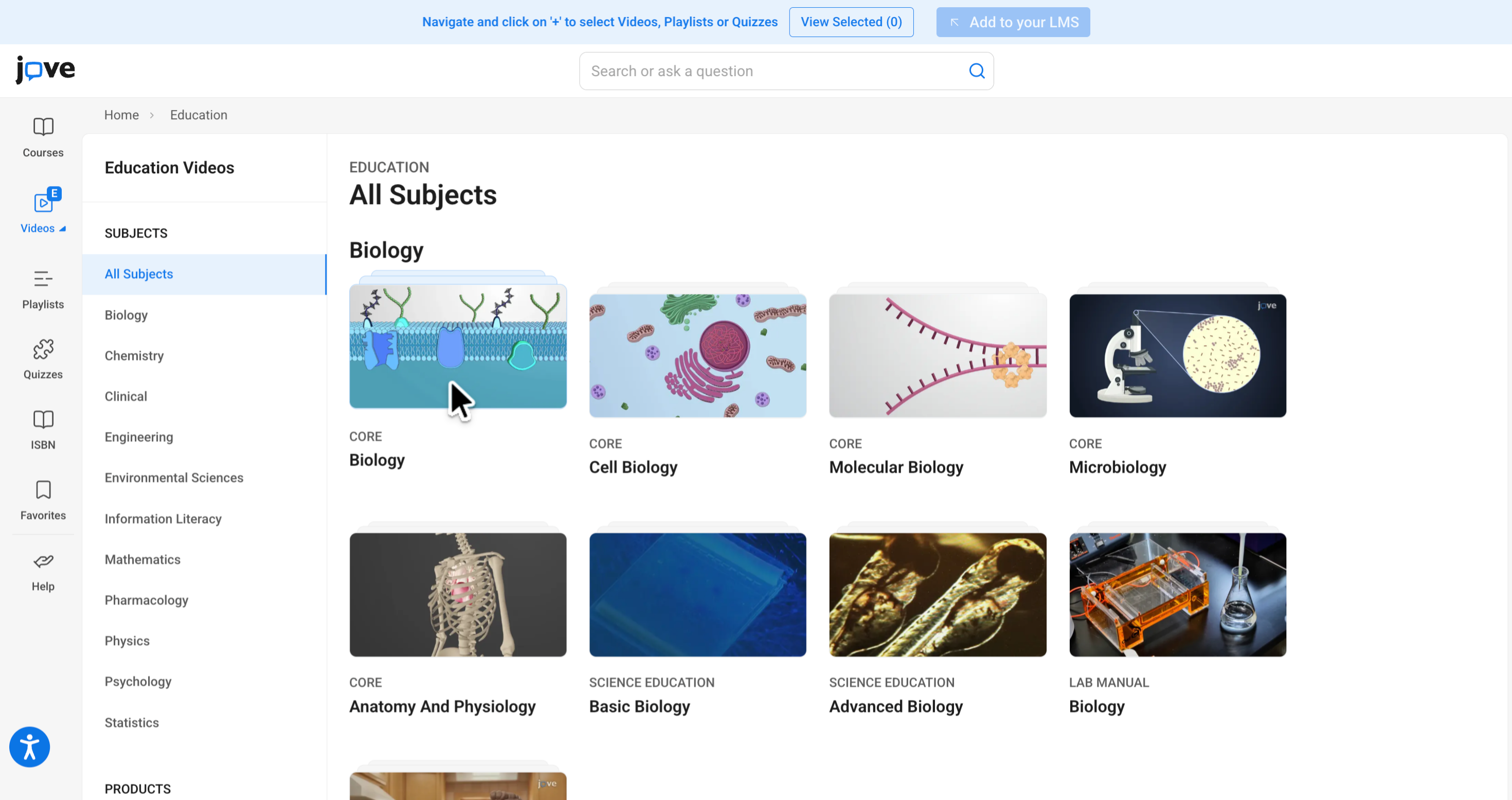Click the Education breadcrumb
This screenshot has width=1512, height=800.
click(x=199, y=115)
